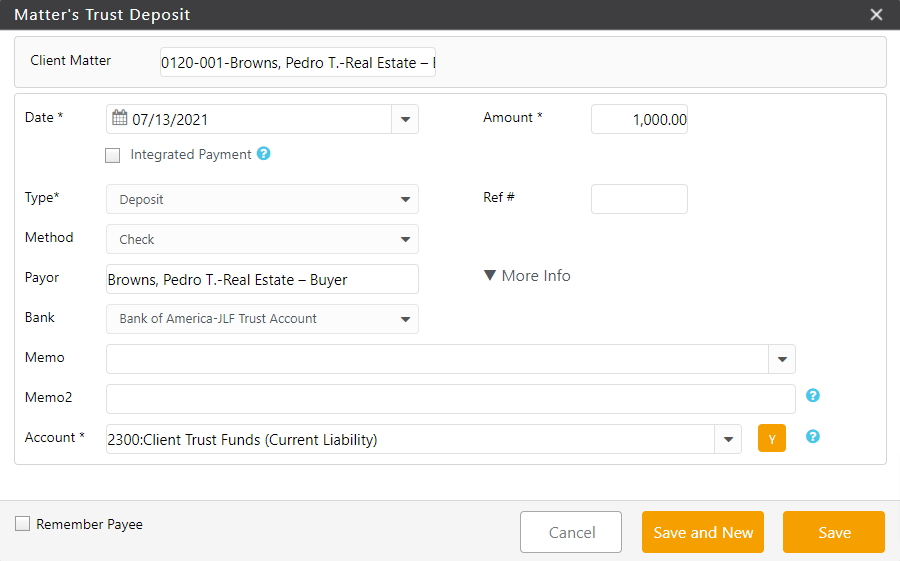This screenshot has height=561, width=900.
Task: Click the help icon beside Account field
Action: coord(813,437)
